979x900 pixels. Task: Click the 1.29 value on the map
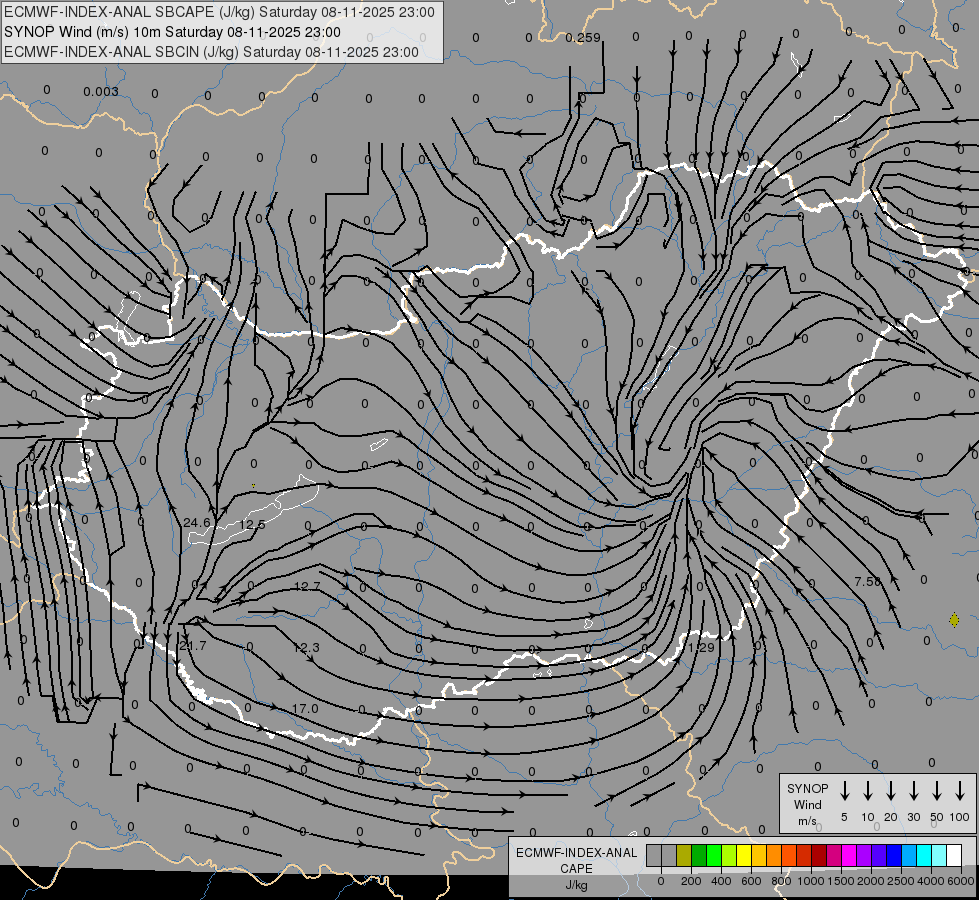701,648
